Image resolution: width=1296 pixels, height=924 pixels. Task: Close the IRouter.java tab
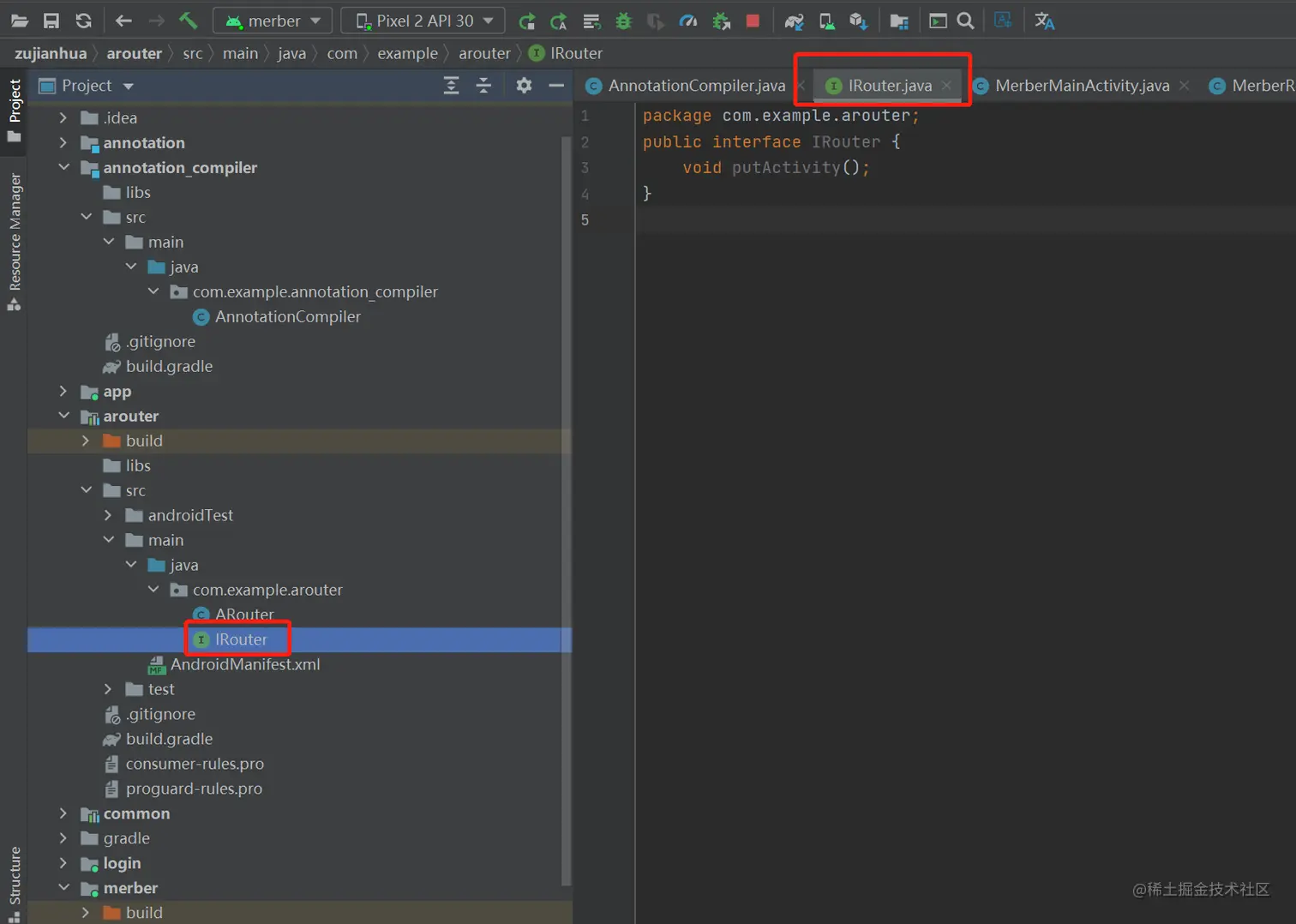[x=946, y=86]
